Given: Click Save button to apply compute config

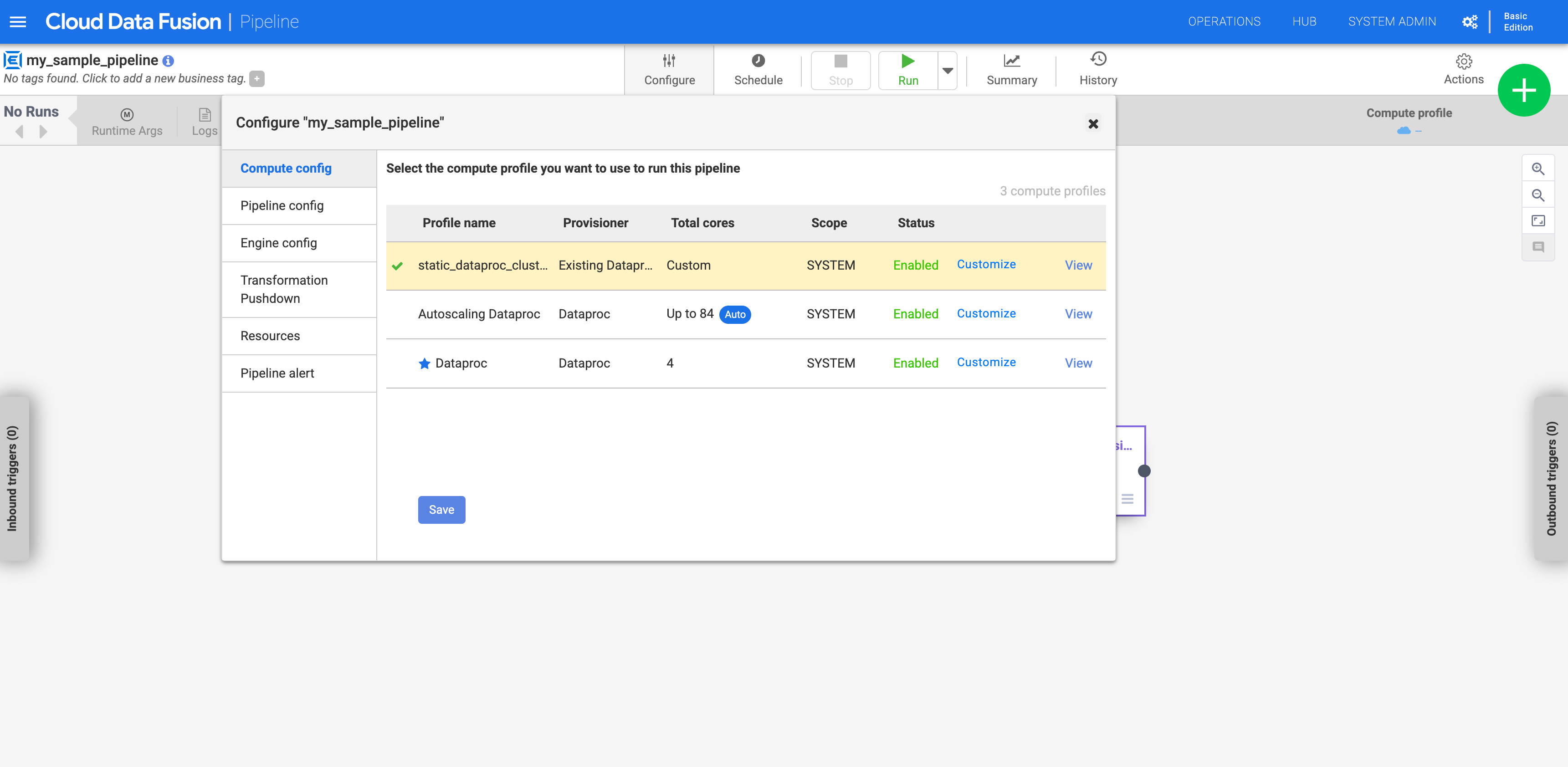Looking at the screenshot, I should click(441, 510).
